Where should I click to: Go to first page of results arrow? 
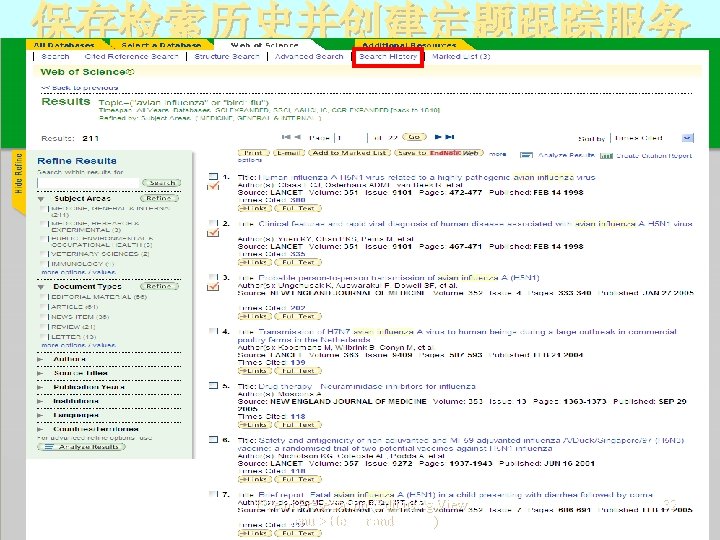tap(286, 137)
